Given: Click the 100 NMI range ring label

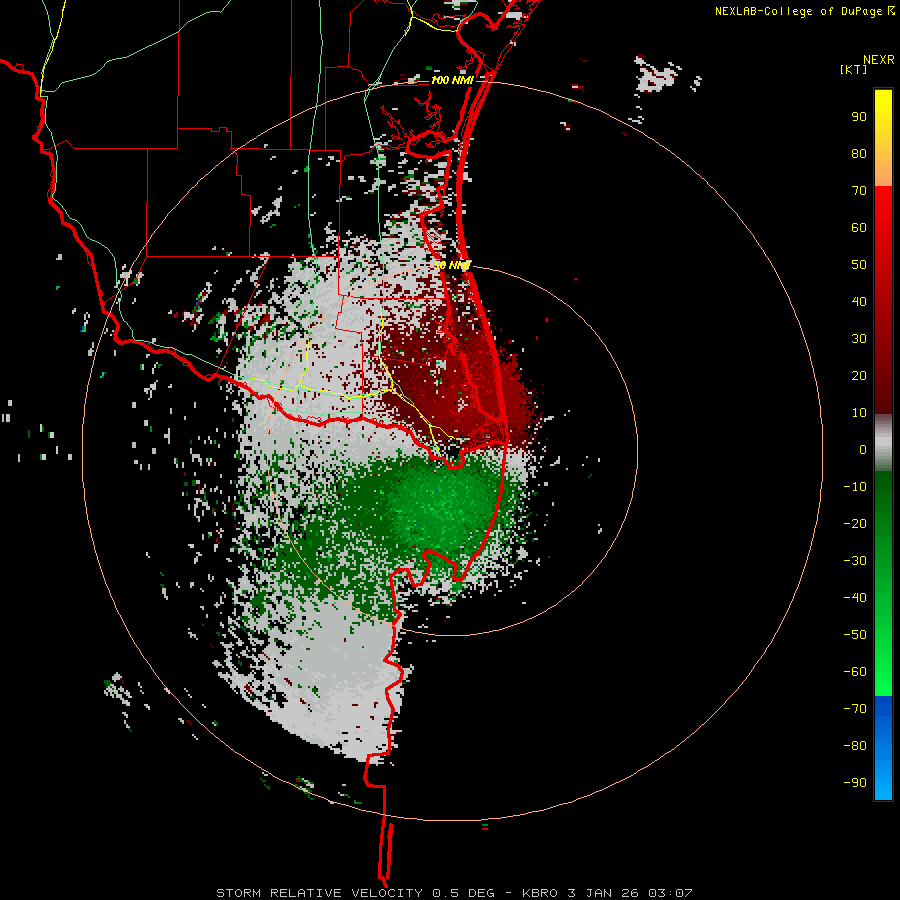Looking at the screenshot, I should pos(452,80).
